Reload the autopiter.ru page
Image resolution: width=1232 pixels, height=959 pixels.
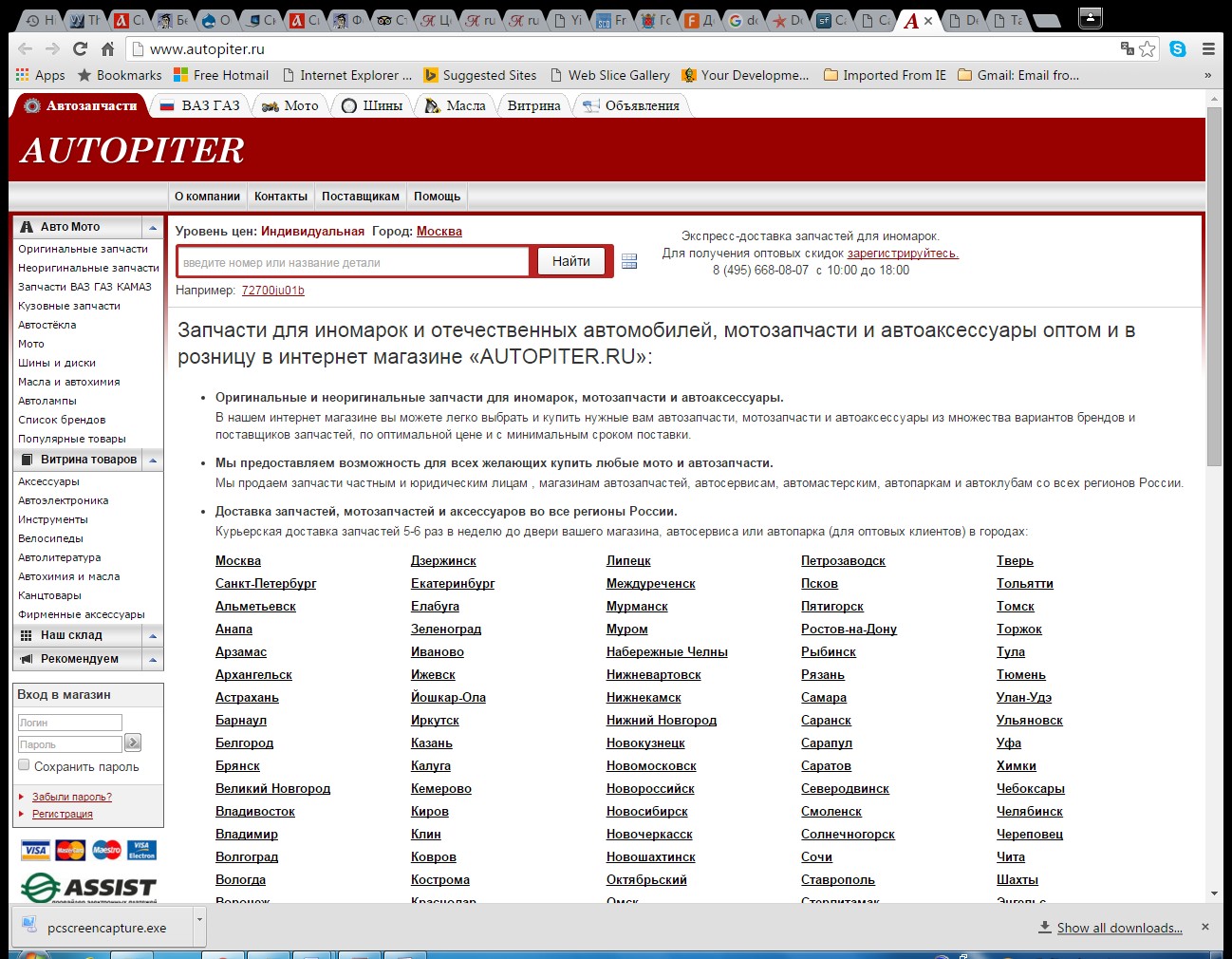point(81,49)
